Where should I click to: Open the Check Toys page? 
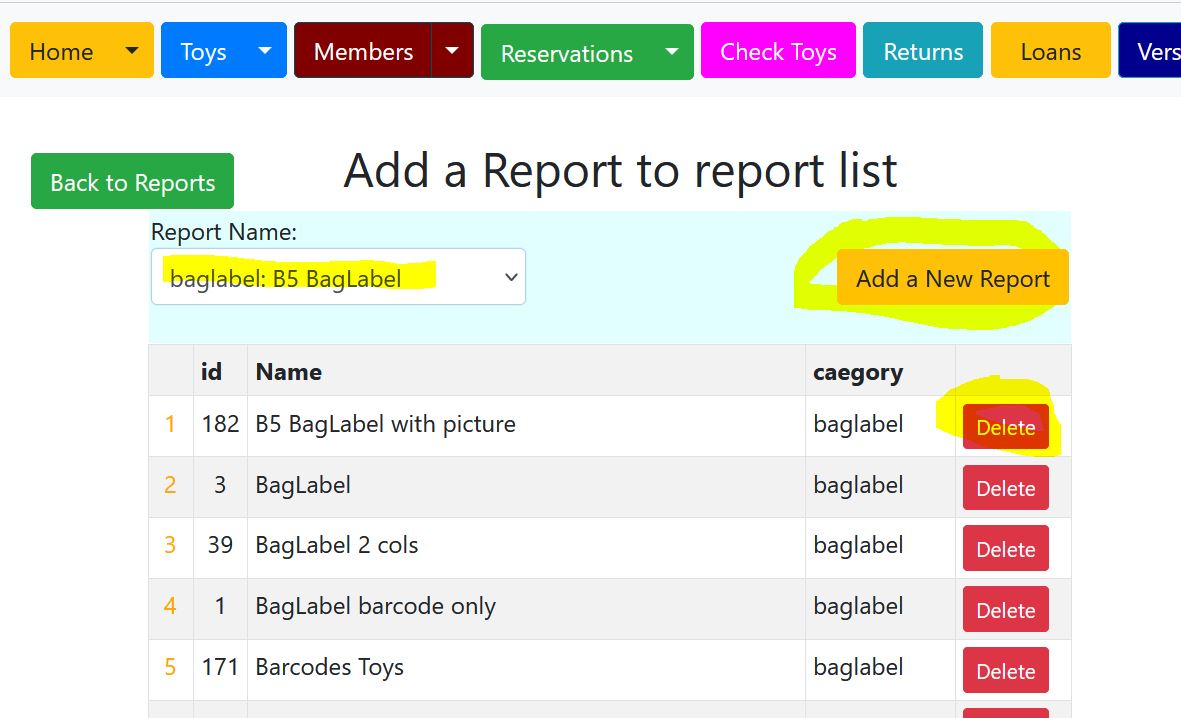tap(778, 51)
